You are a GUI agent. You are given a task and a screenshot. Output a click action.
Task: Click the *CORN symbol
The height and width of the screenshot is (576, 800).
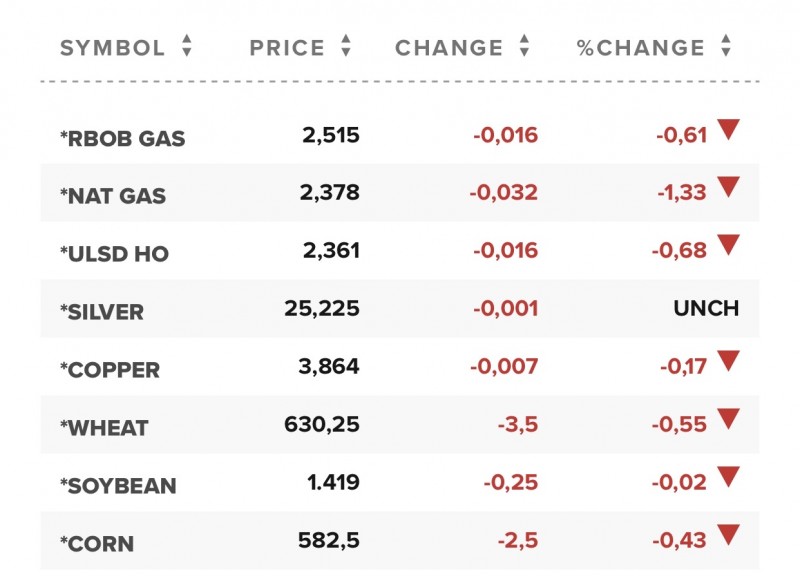click(97, 545)
